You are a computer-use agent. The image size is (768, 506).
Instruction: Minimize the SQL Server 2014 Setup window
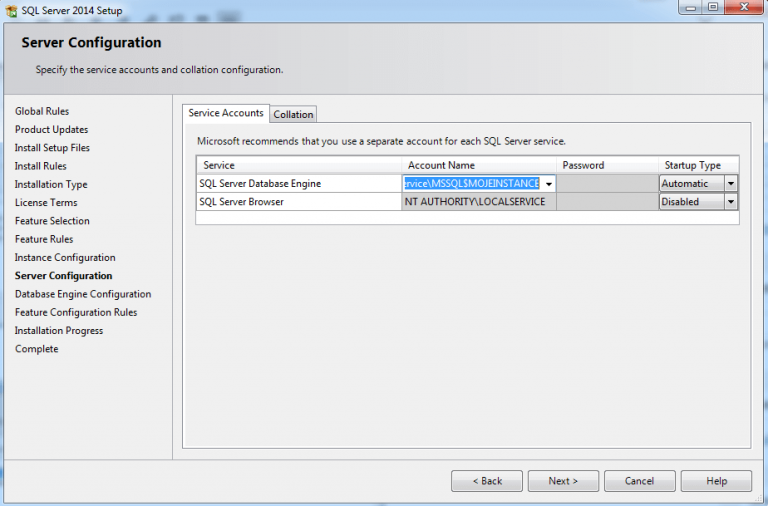691,7
